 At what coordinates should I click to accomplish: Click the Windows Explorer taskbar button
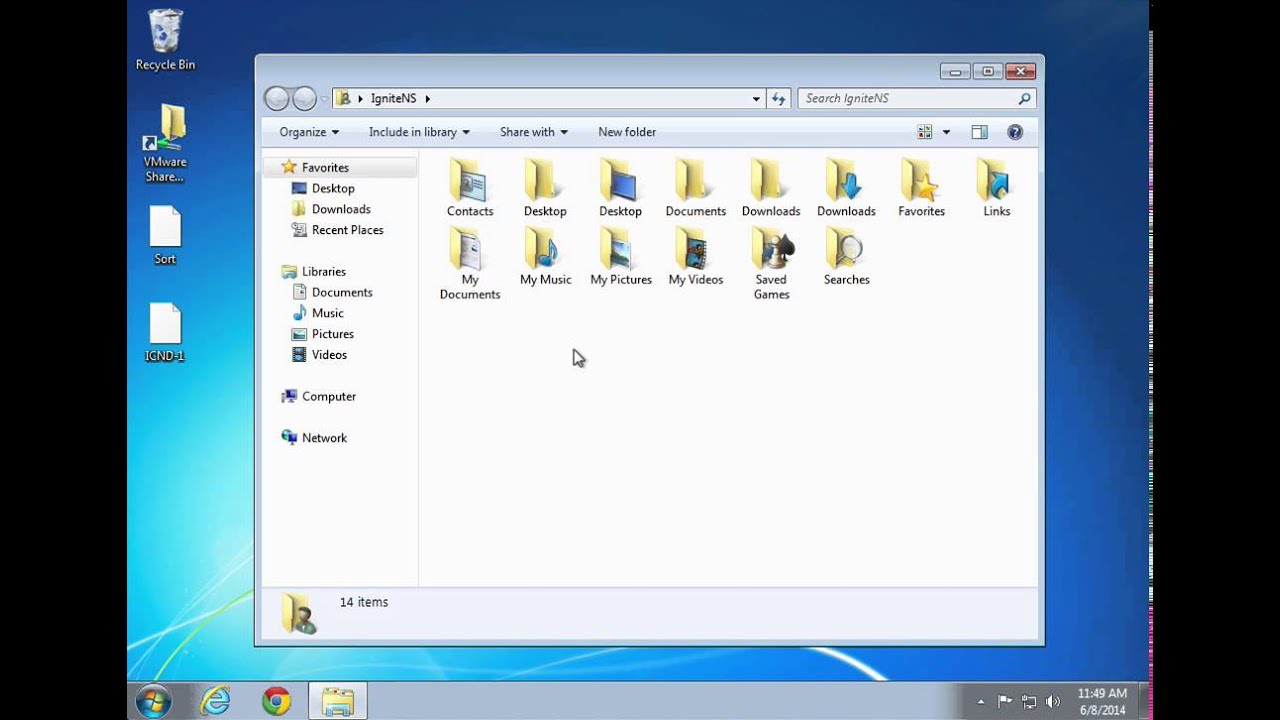(337, 701)
